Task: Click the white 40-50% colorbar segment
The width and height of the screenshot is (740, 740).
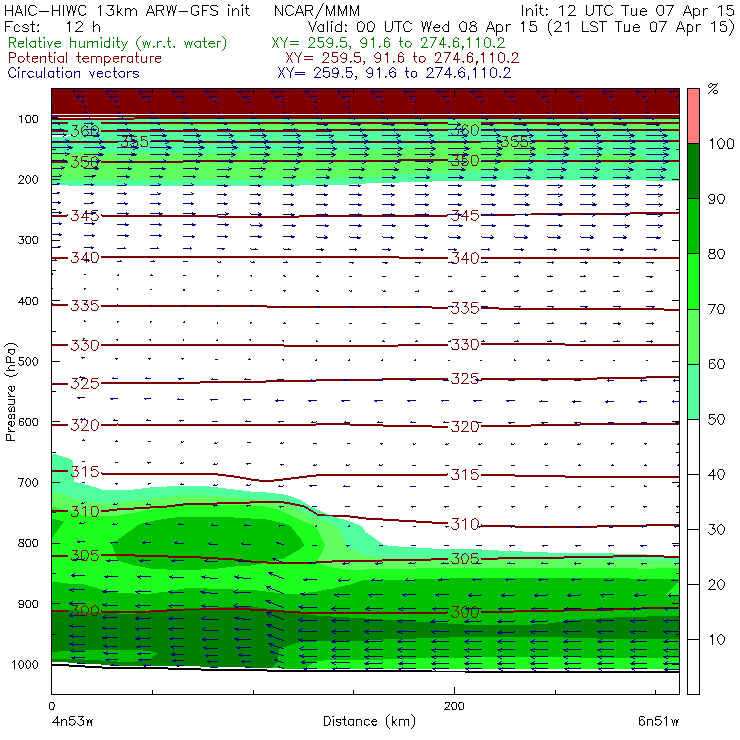Action: click(693, 446)
